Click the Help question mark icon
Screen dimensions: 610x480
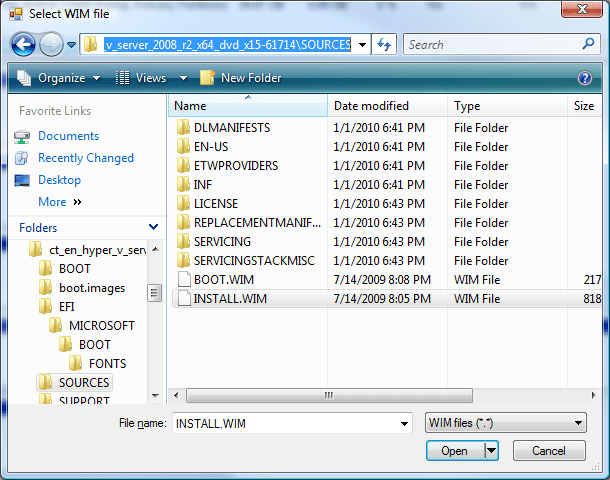[x=585, y=78]
